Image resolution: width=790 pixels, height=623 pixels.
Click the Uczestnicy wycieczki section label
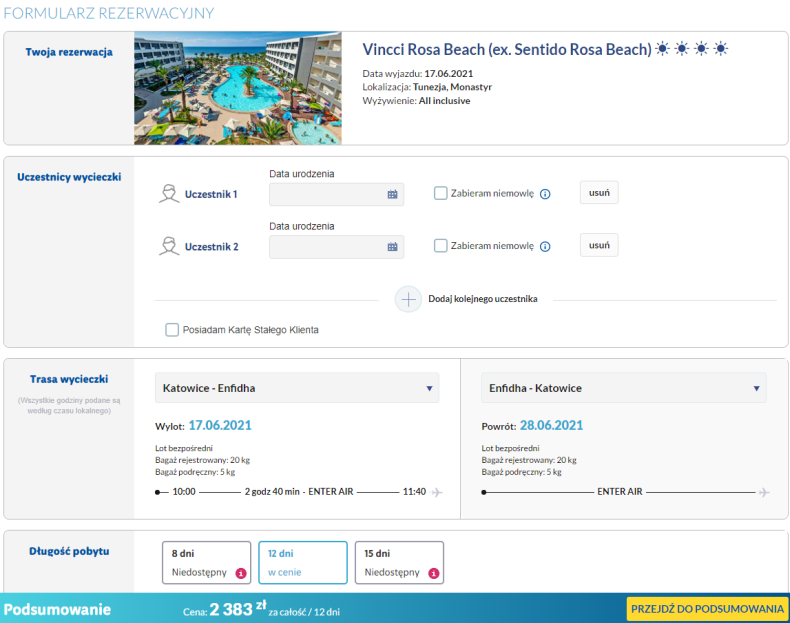pos(69,177)
